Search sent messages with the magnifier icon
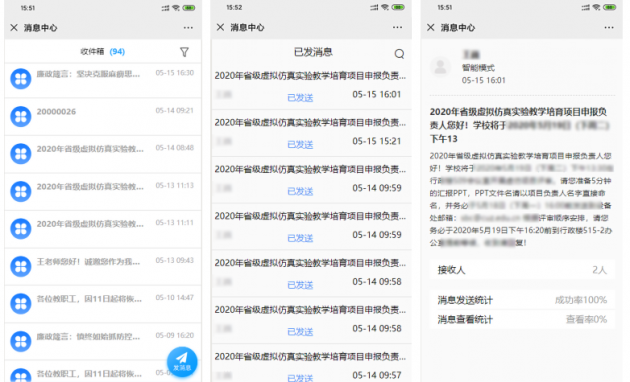Screen dimensions: 630x382 coord(399,54)
